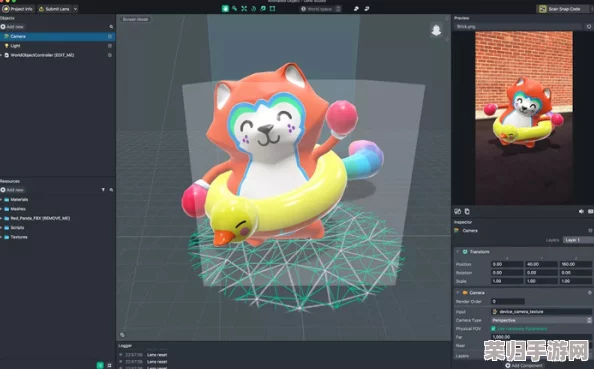Toggle the circle toggle on the Light row
The width and height of the screenshot is (594, 369).
(110, 46)
